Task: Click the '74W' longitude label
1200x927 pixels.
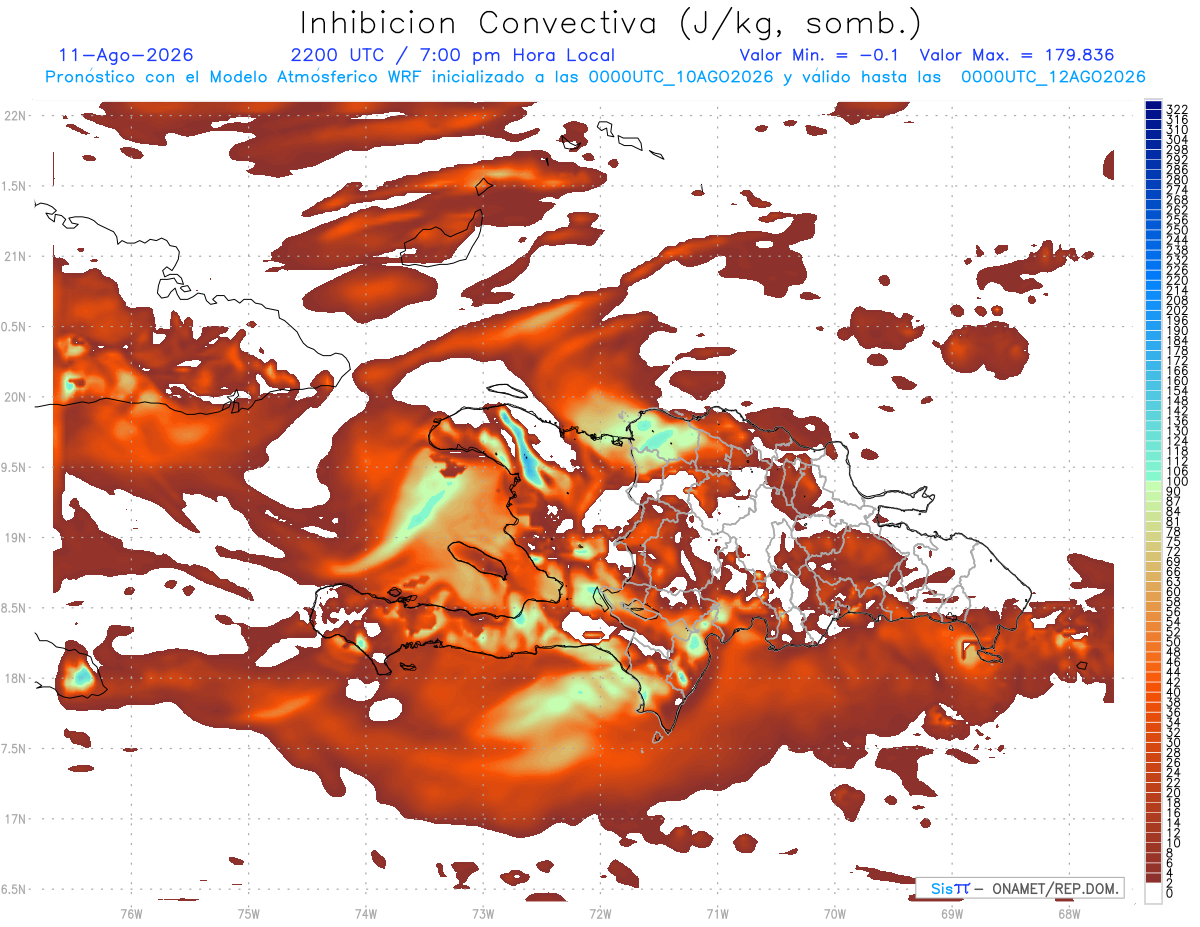Action: point(366,913)
